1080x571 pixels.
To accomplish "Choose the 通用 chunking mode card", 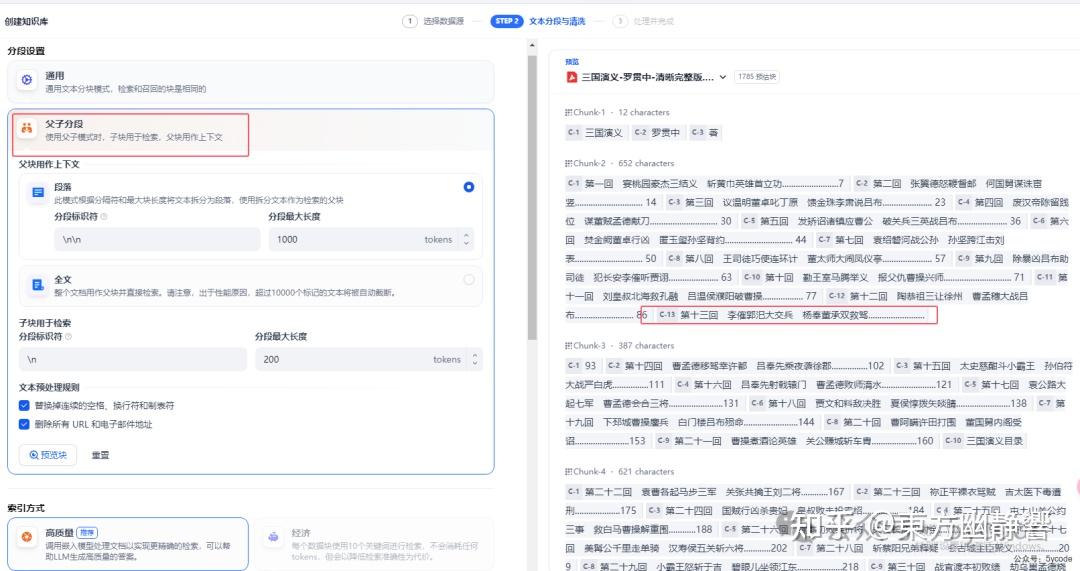I will click(x=251, y=81).
